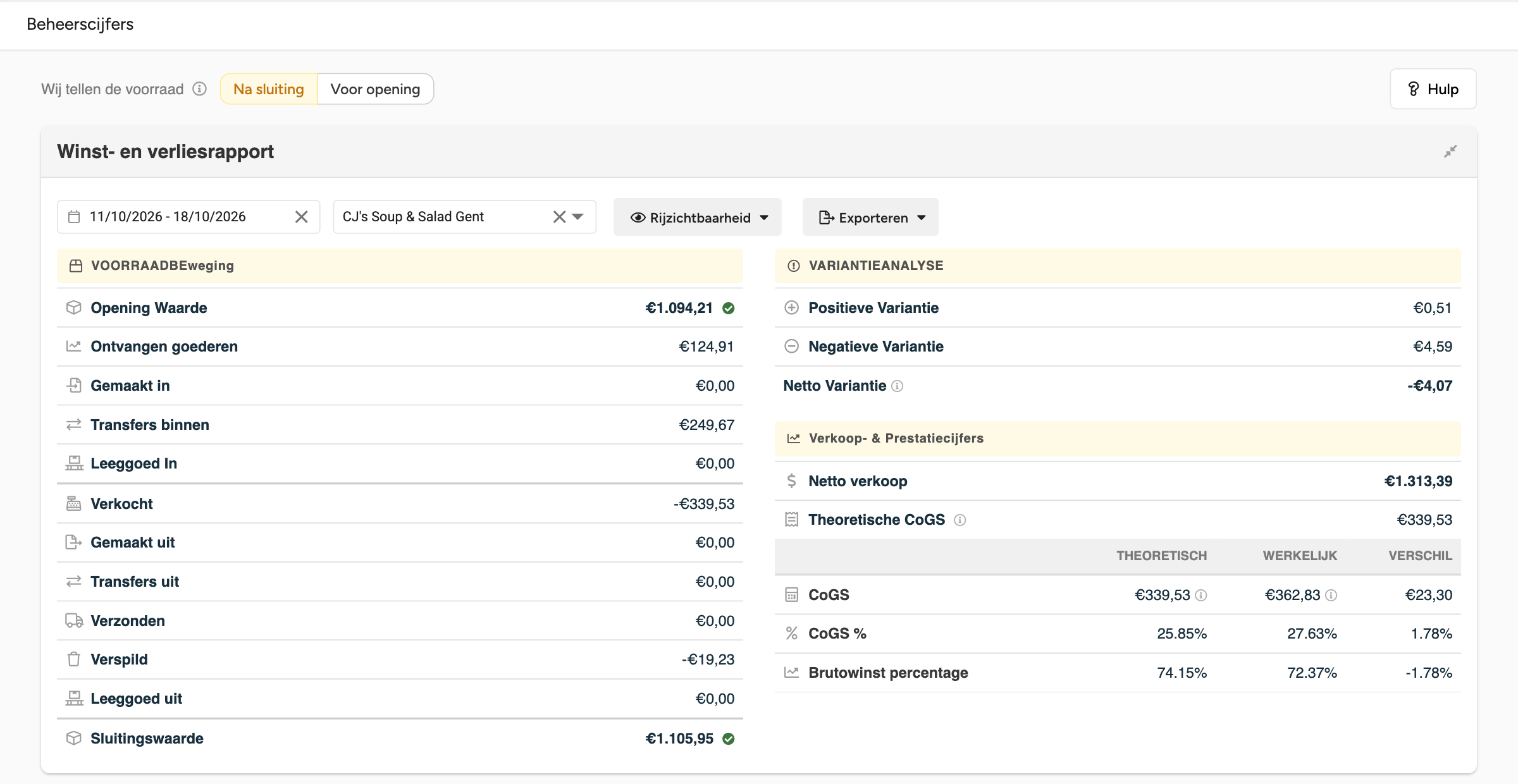Click percent icon of CoGS % row
Image resolution: width=1518 pixels, height=784 pixels.
pos(792,634)
